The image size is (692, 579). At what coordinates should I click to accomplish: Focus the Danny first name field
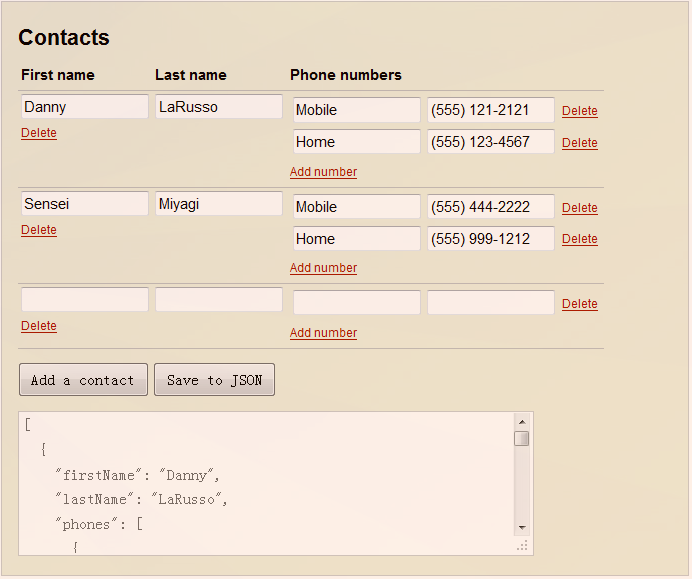point(85,106)
